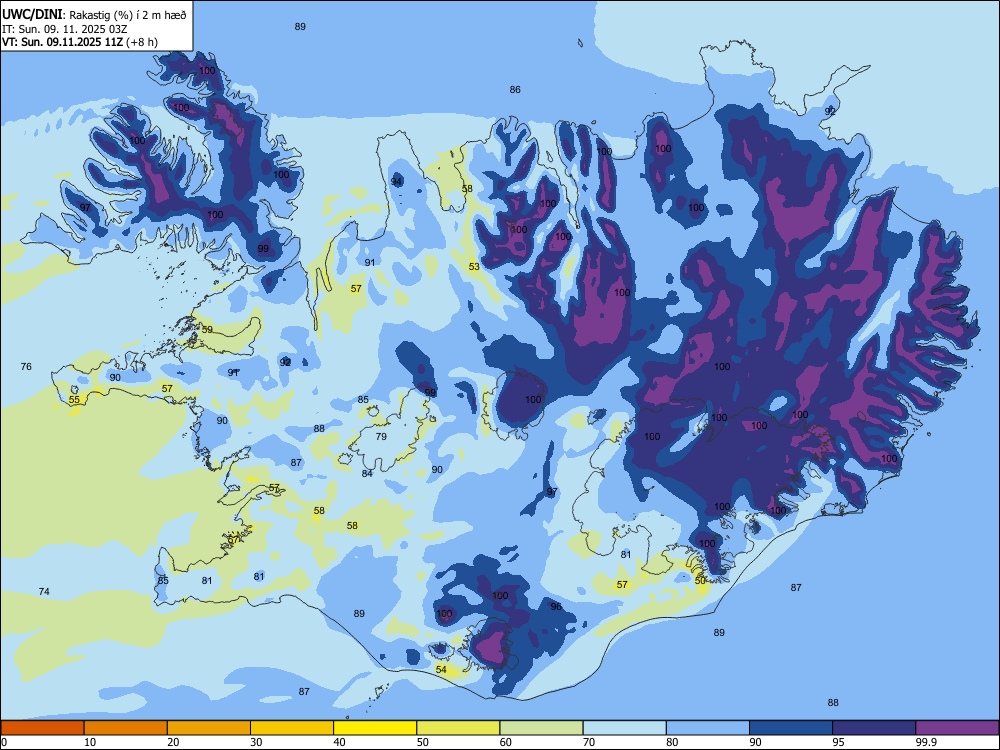Select the orange 10–20 legend color block

click(126, 728)
